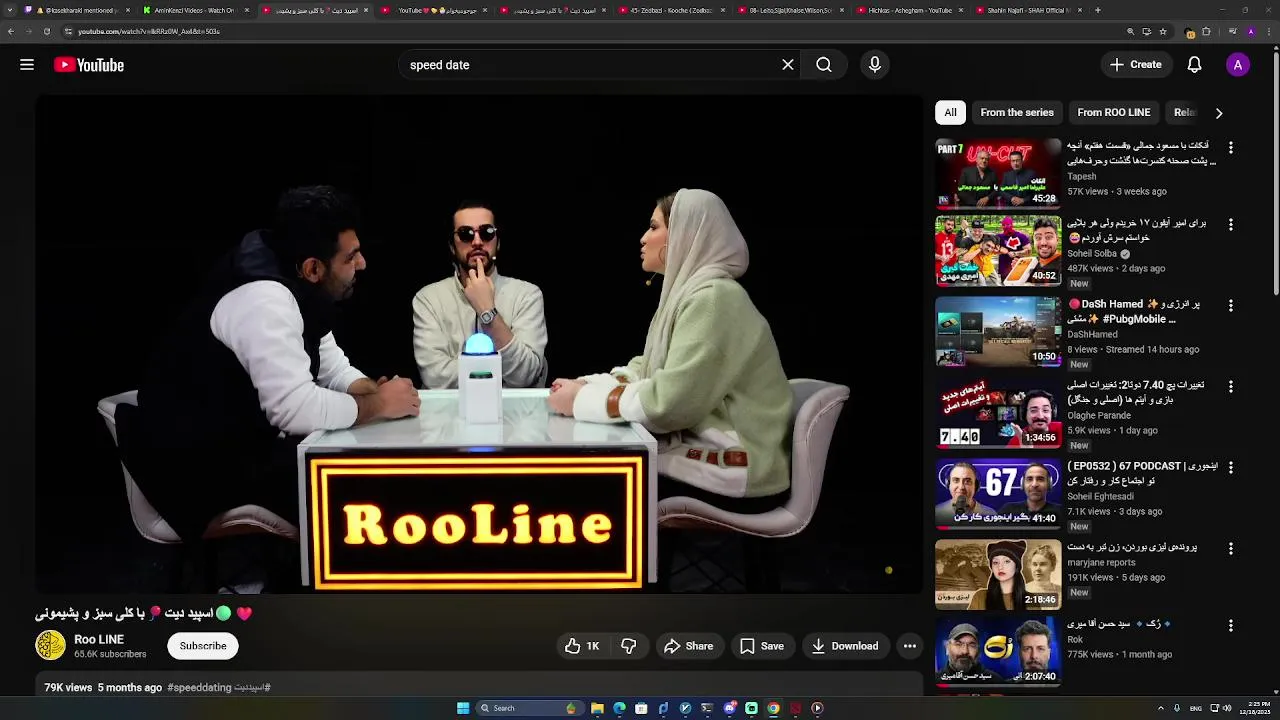Clear the search text with X icon
Viewport: 1280px width, 720px height.
click(x=788, y=65)
